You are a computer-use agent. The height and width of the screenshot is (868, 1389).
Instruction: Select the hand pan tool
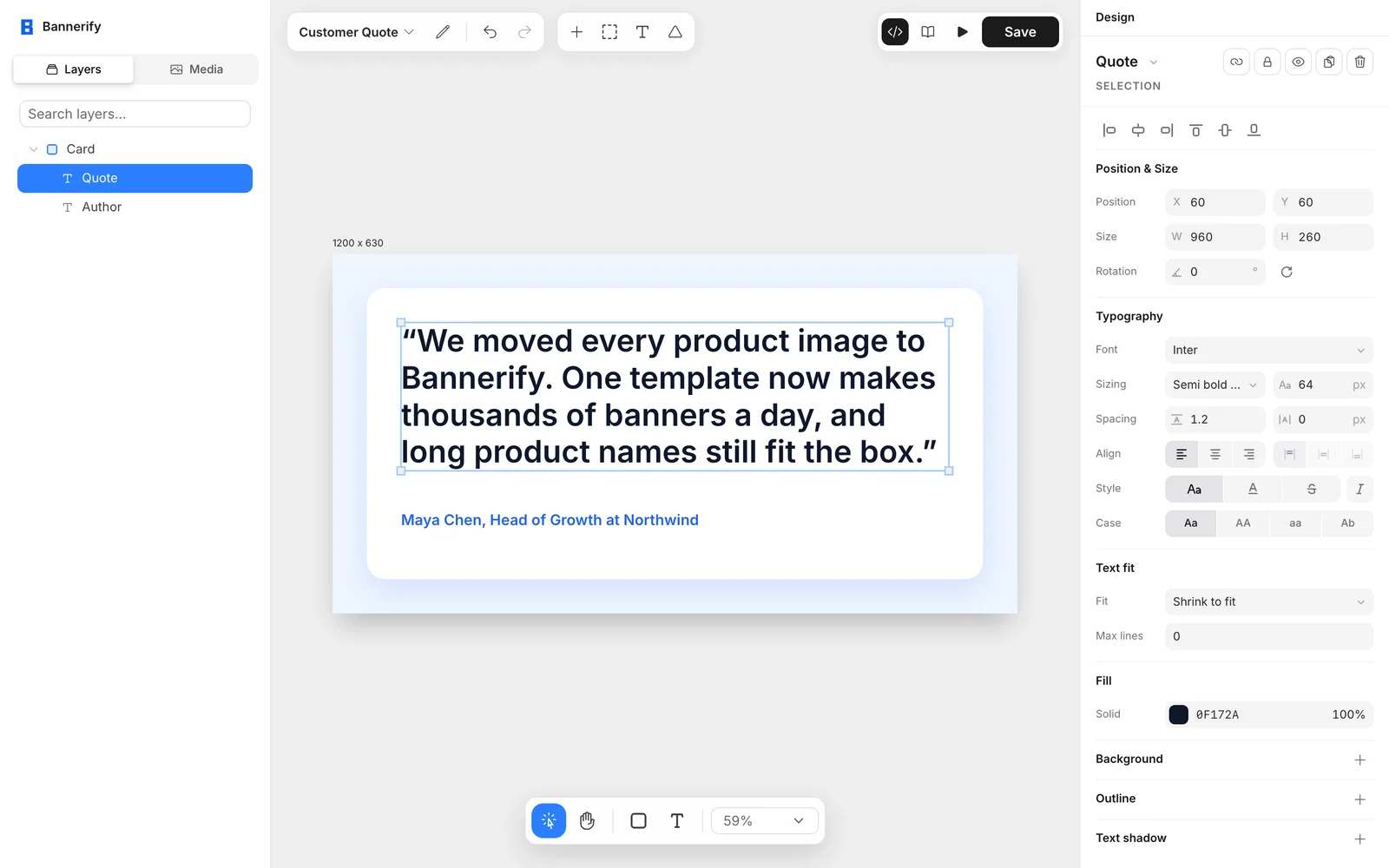[587, 820]
